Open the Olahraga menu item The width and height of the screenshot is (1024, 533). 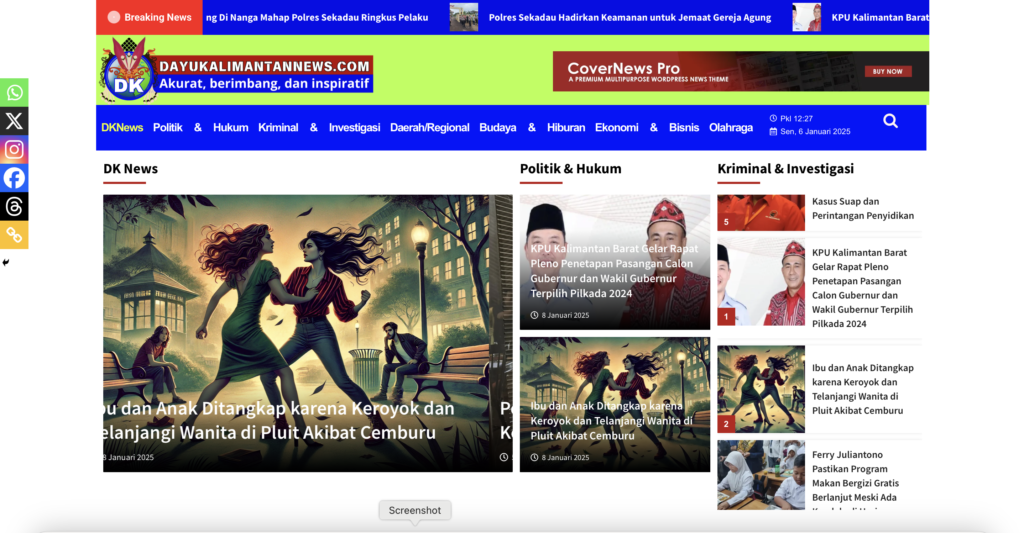730,128
